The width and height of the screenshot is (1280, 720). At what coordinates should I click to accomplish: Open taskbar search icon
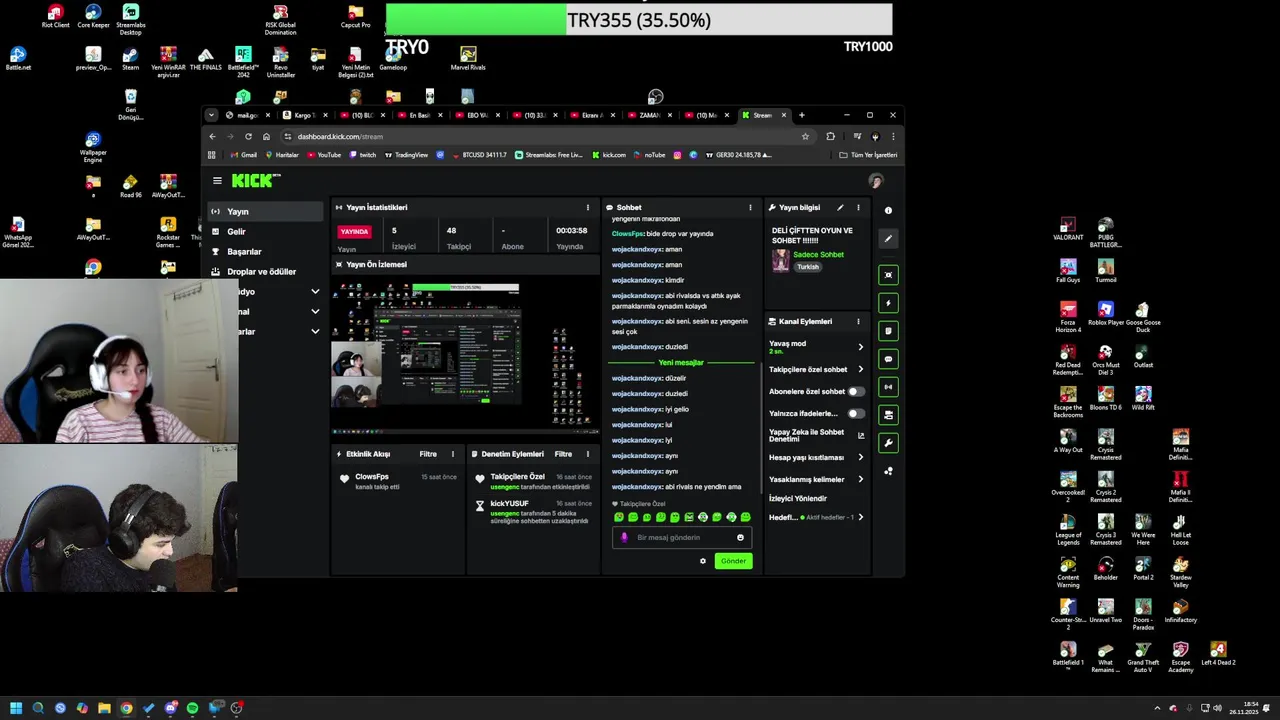tap(38, 708)
